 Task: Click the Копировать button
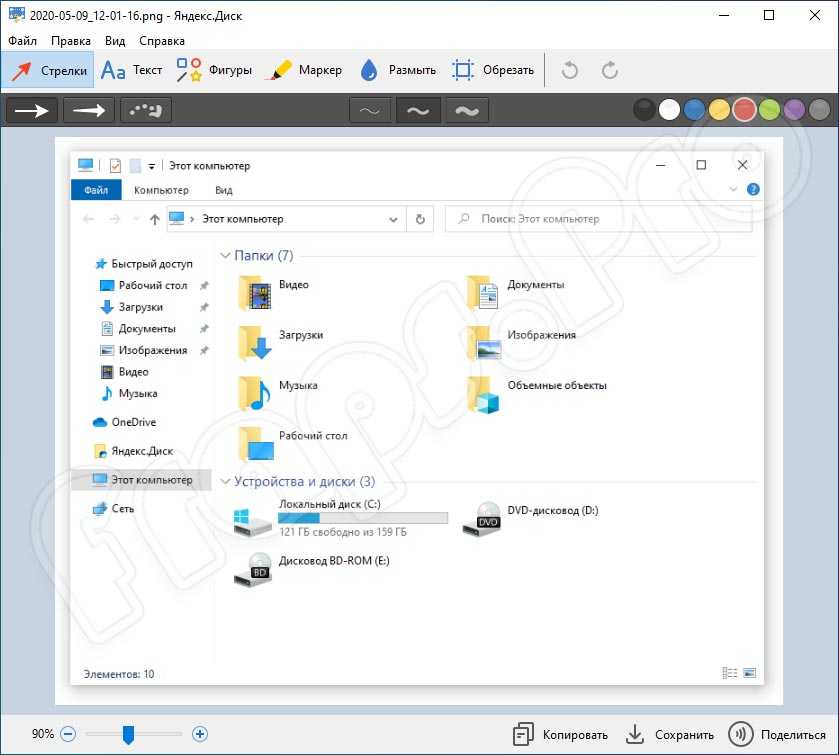560,734
